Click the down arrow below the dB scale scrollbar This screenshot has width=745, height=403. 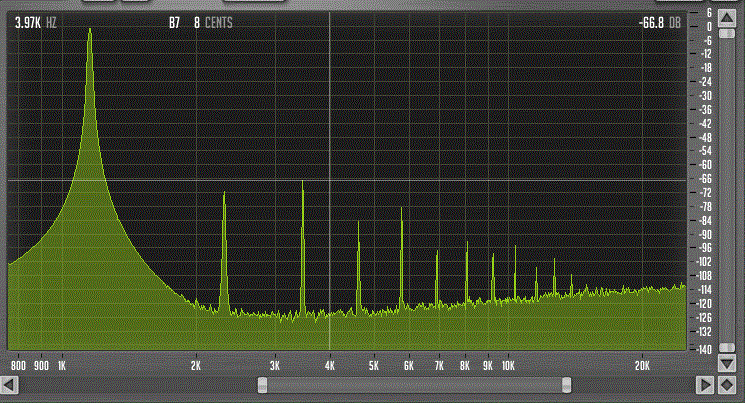pos(727,364)
